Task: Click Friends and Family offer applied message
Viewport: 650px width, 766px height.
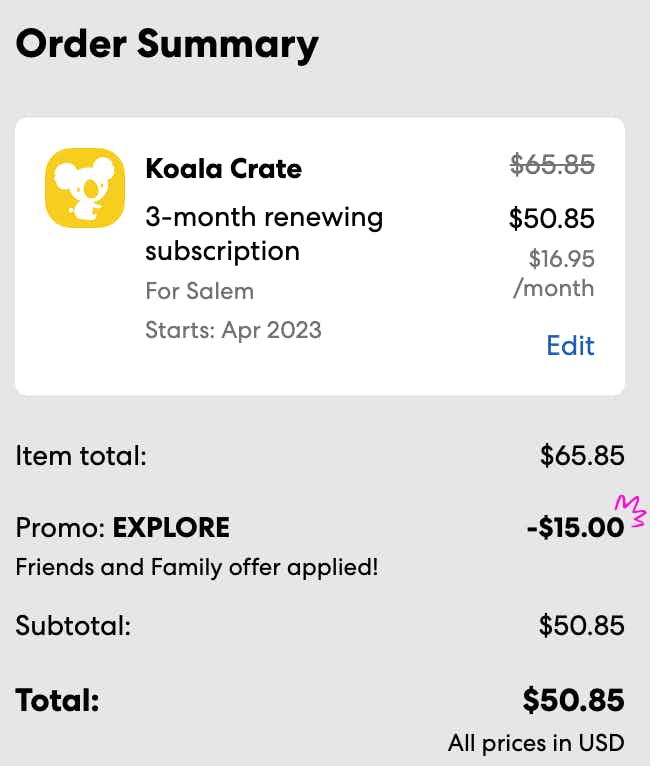Action: pos(197,568)
